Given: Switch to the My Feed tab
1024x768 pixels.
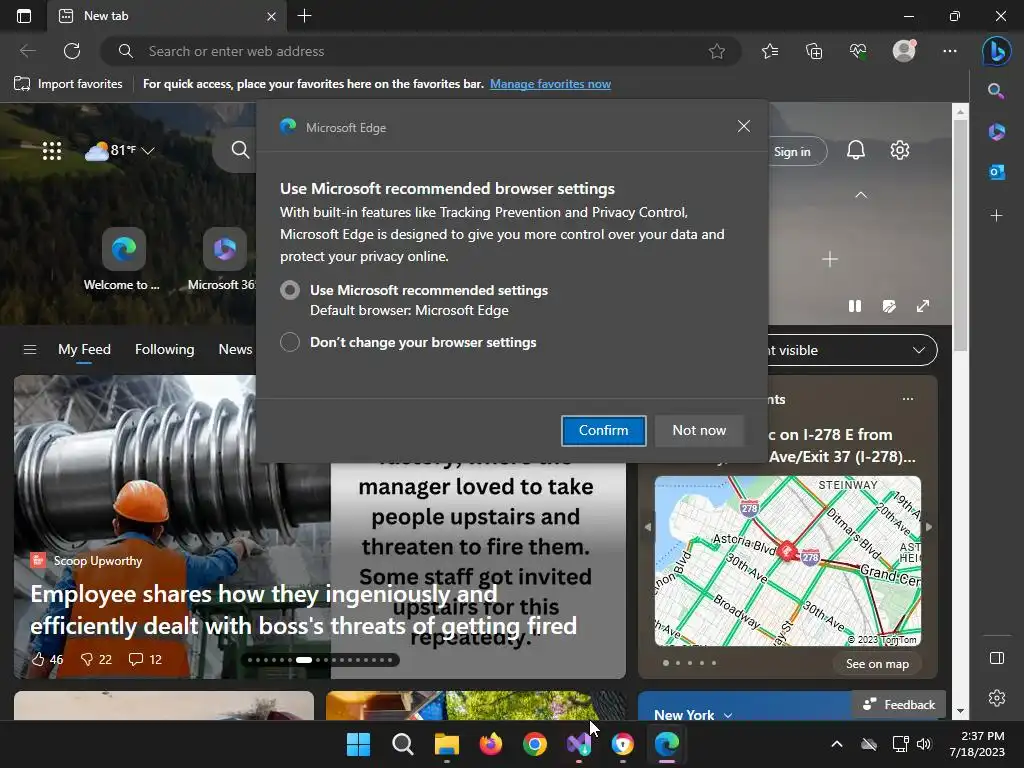Looking at the screenshot, I should [84, 349].
